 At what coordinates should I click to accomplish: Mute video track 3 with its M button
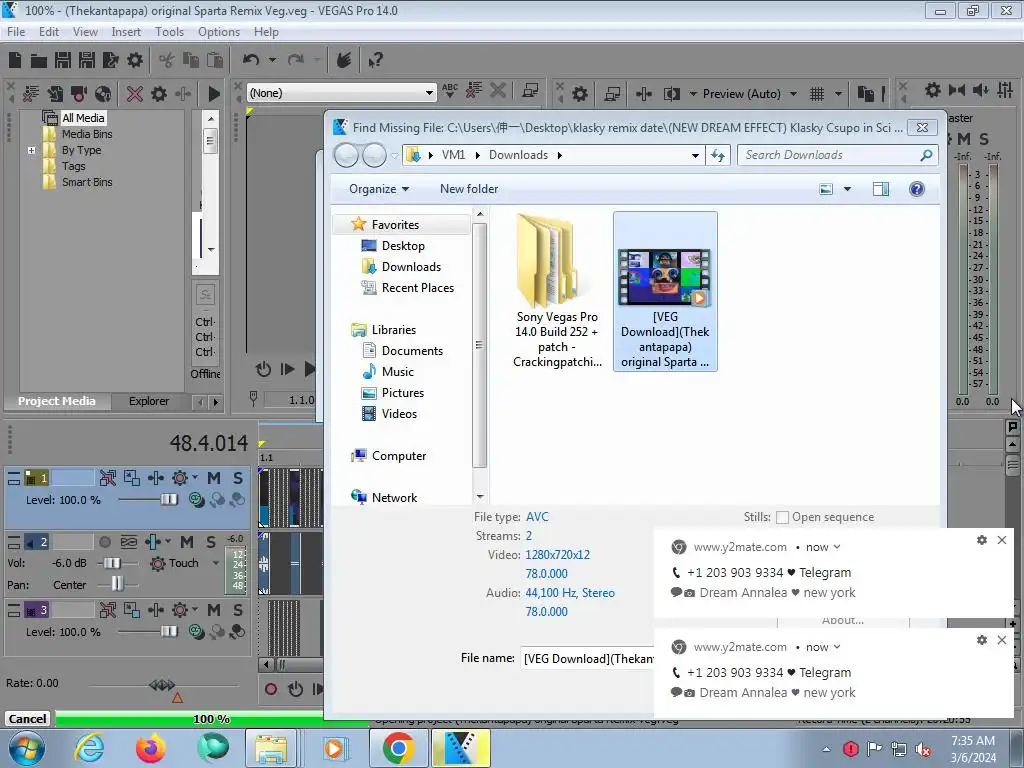(x=214, y=610)
